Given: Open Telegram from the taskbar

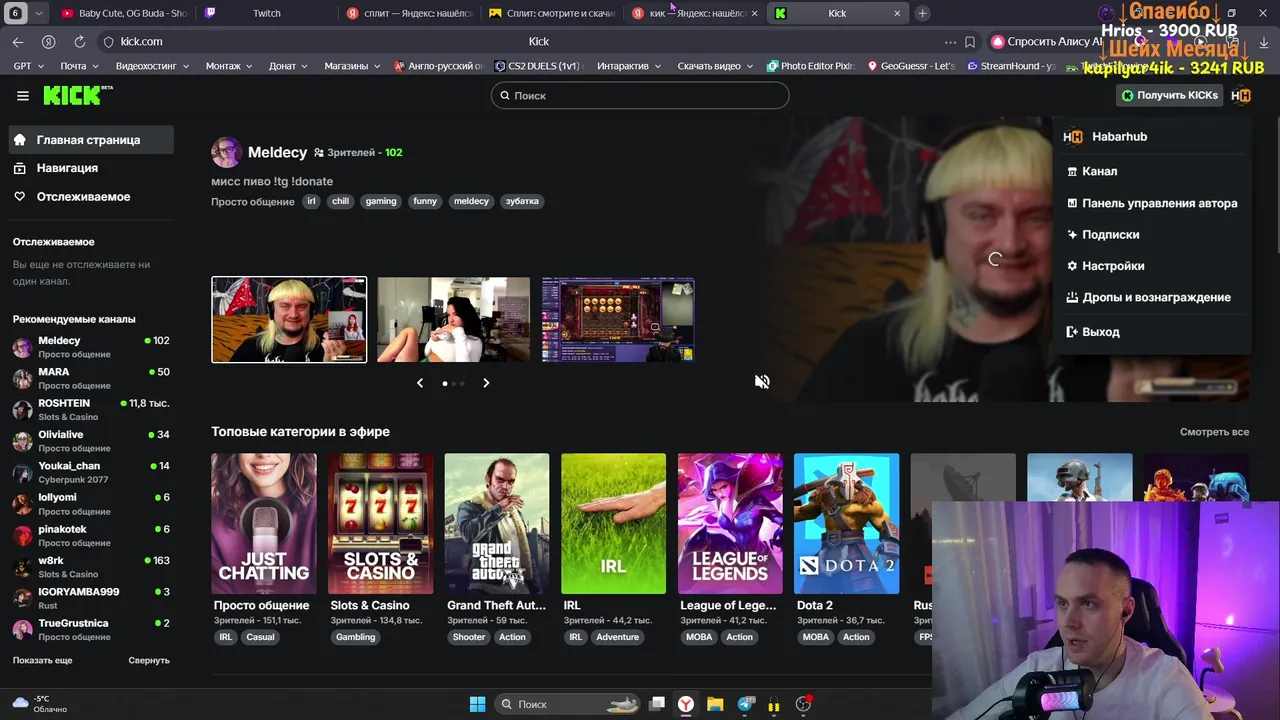Looking at the screenshot, I should tap(745, 704).
